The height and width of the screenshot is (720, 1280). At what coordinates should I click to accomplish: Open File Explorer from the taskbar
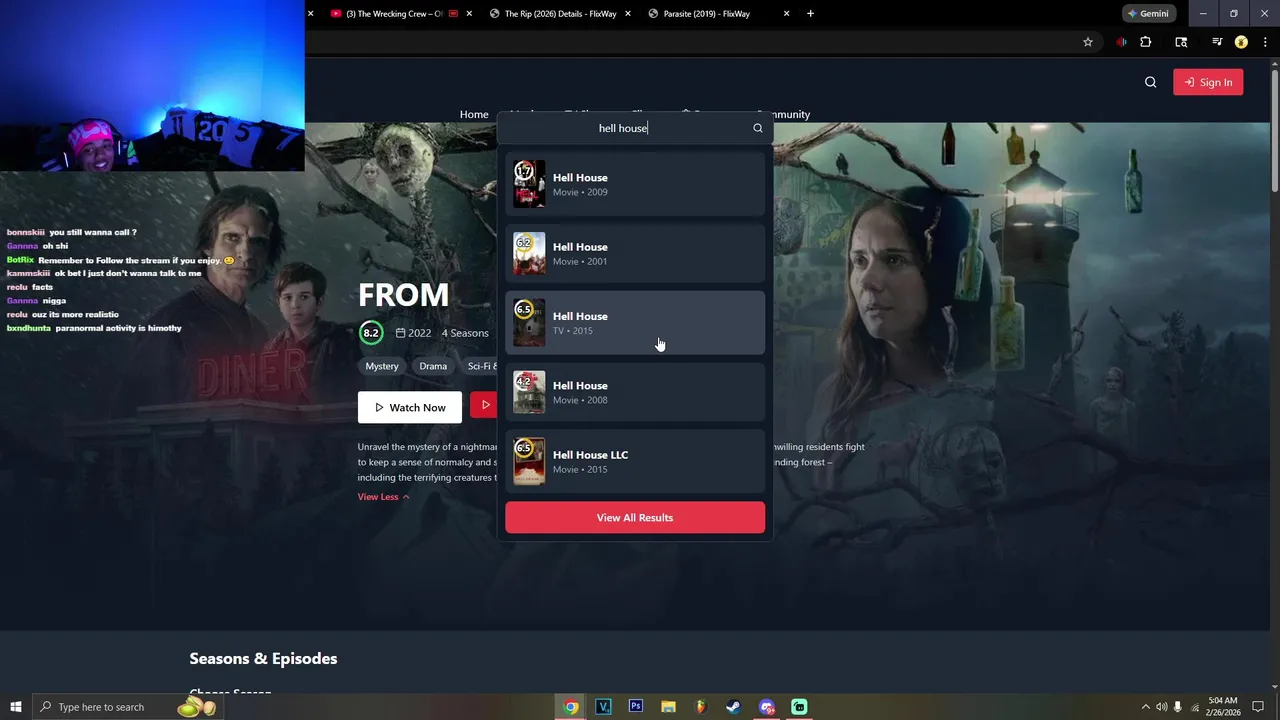click(668, 707)
